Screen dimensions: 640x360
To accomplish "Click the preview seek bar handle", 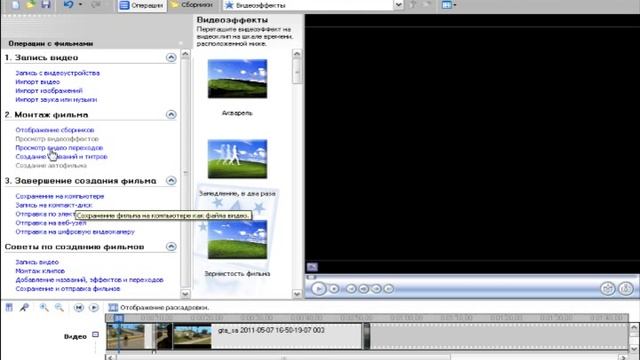I will (311, 277).
